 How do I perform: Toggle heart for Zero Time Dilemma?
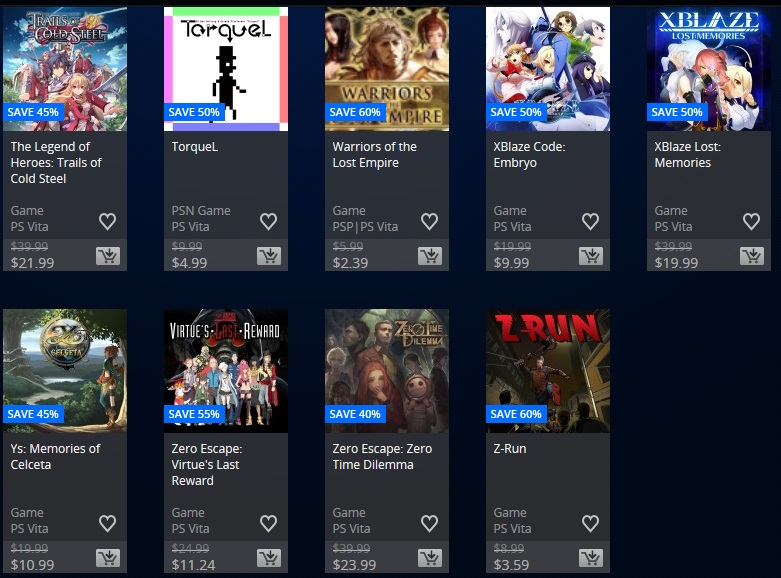tap(429, 523)
